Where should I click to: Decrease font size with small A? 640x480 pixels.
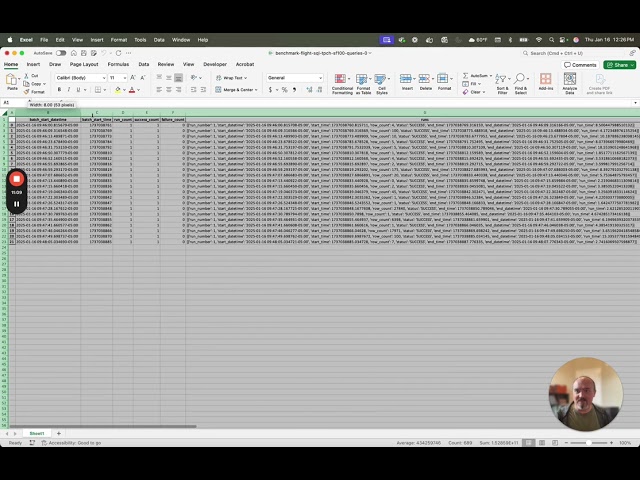point(142,78)
